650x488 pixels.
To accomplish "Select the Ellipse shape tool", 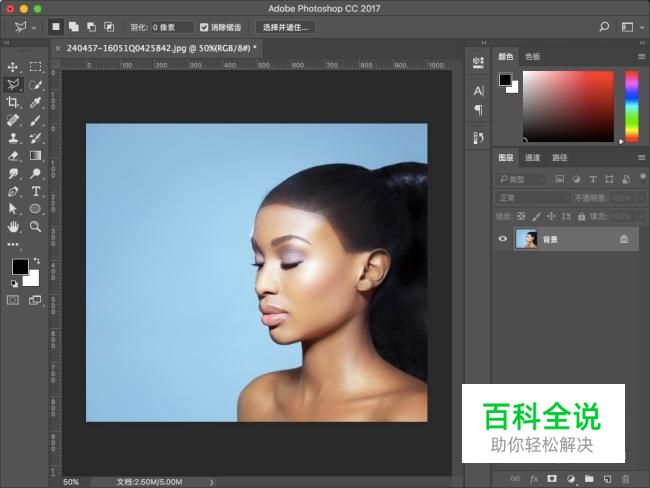I will pos(35,209).
